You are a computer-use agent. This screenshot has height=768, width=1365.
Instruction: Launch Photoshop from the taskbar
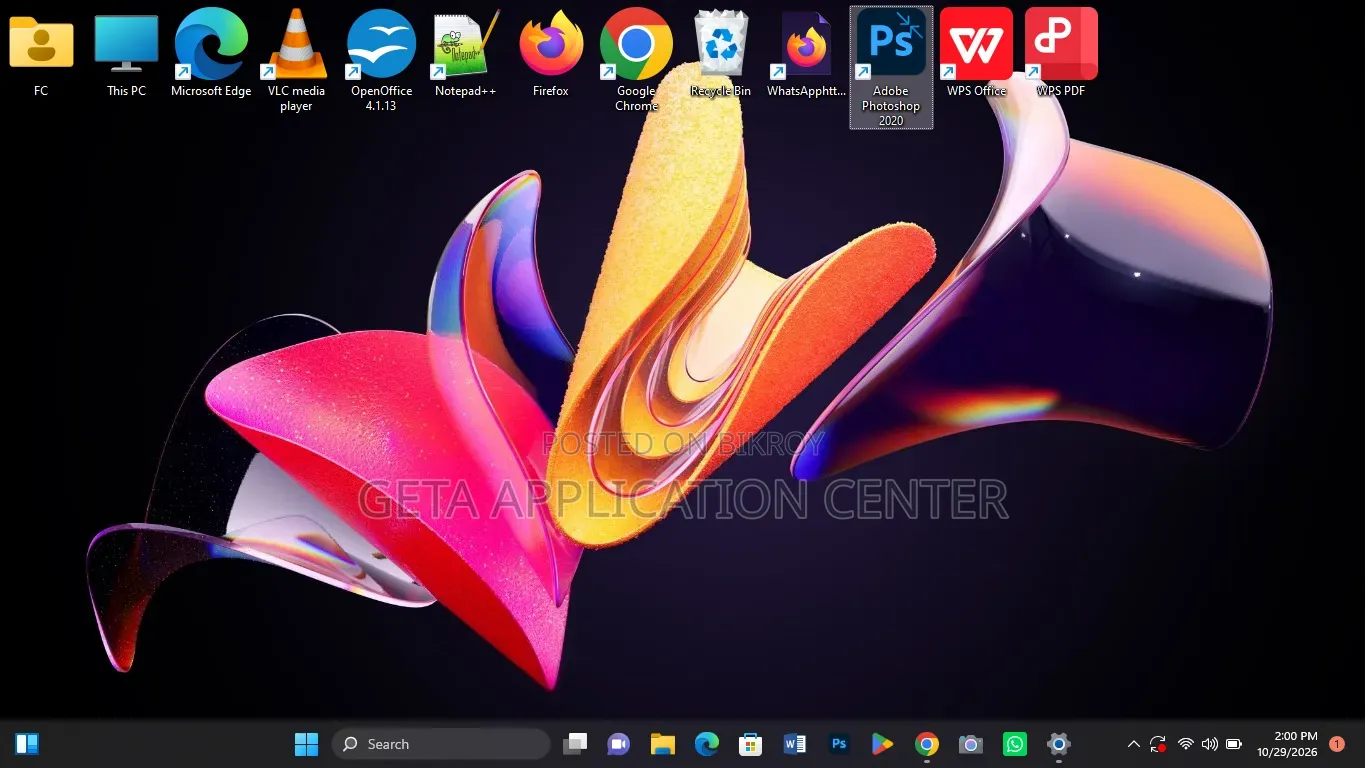point(839,744)
